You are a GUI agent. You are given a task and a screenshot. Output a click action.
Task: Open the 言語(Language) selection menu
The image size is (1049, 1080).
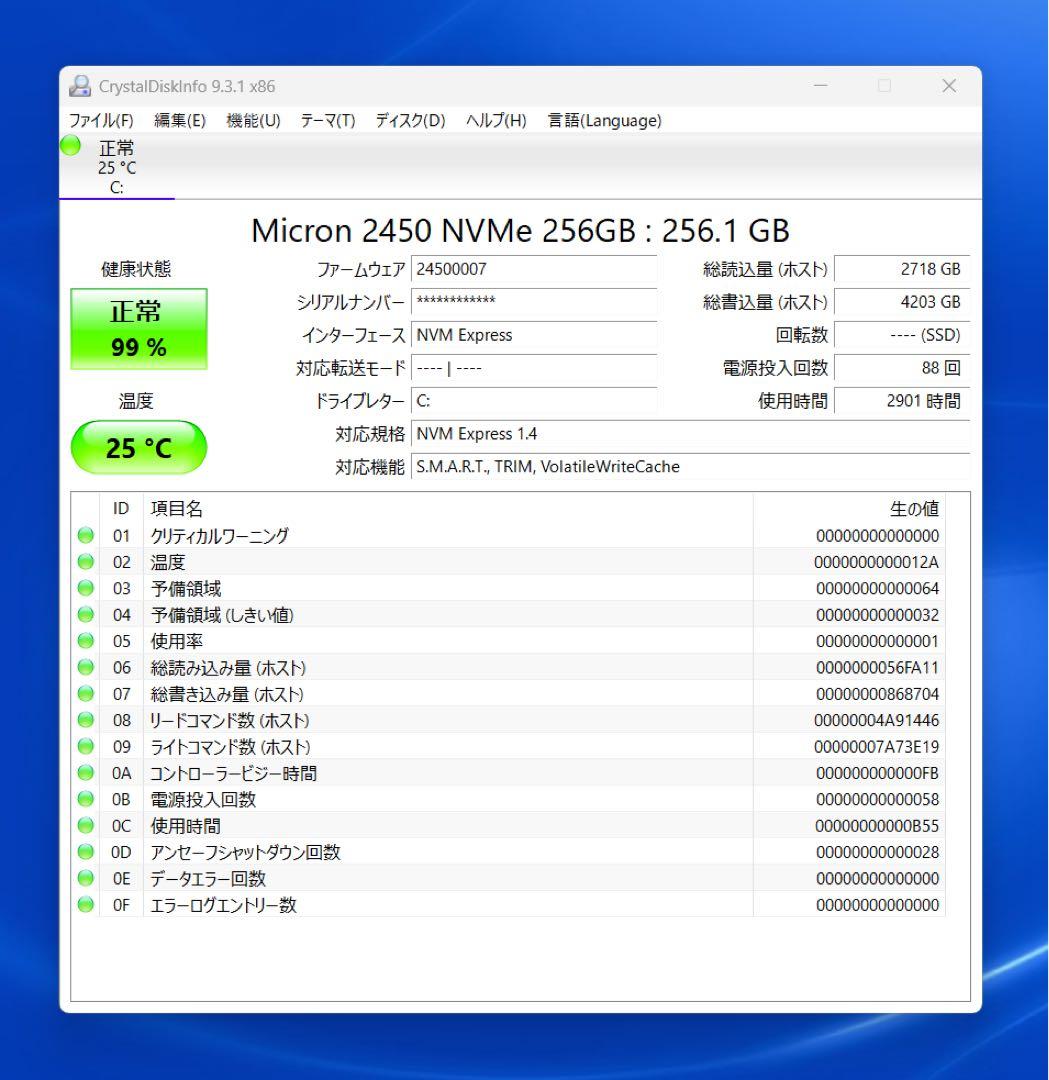(x=601, y=120)
